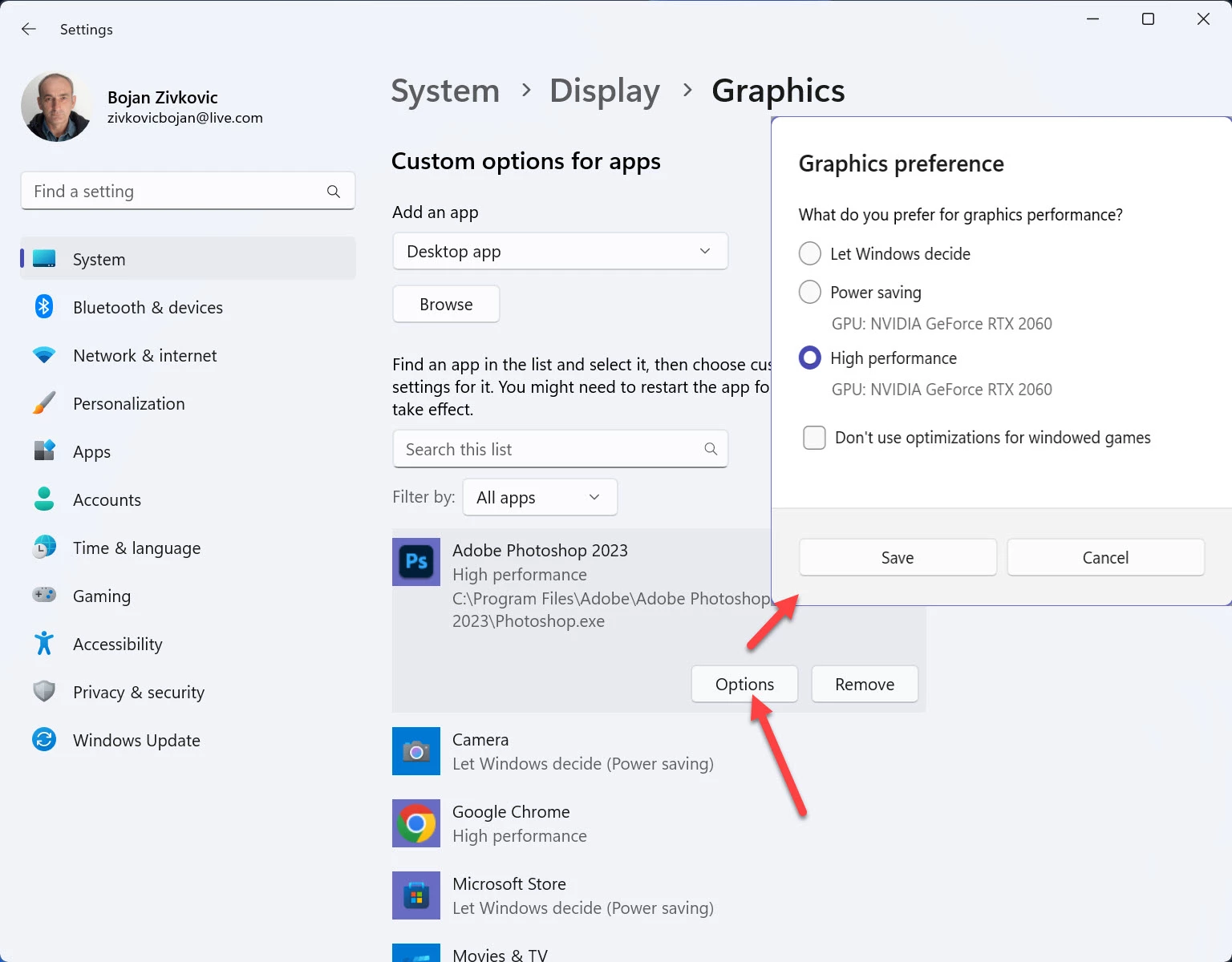Screen dimensions: 1232x962
Task: Click Accessibility label in sidebar
Action: [118, 644]
